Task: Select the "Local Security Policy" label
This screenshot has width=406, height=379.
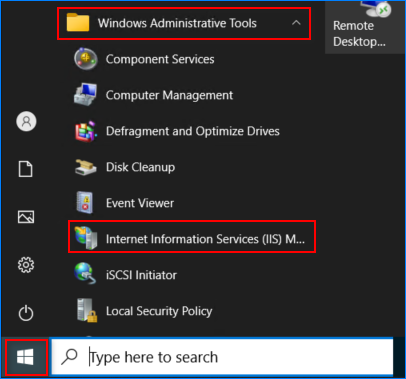Action: coord(159,311)
